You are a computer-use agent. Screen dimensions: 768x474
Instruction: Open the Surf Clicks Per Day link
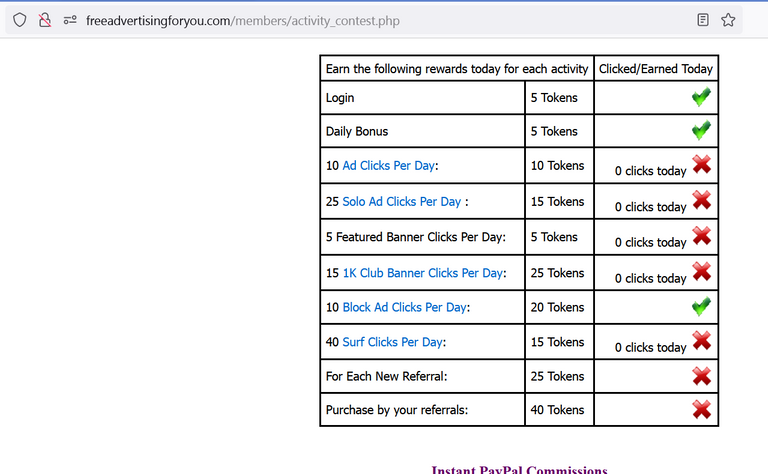point(392,342)
